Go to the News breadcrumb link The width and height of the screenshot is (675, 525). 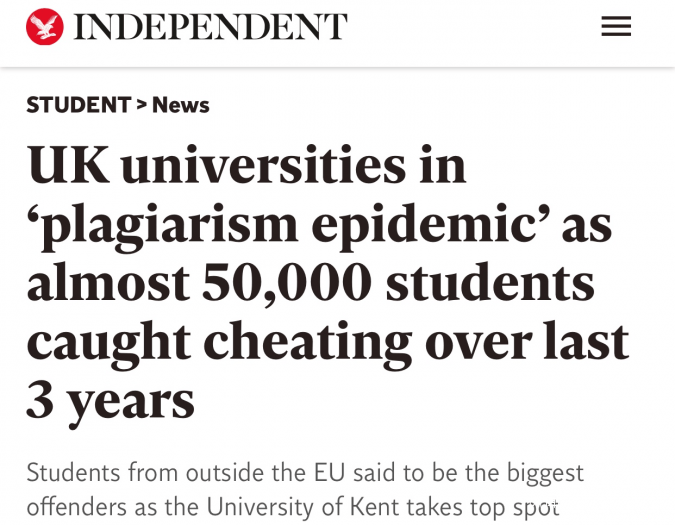tap(181, 105)
